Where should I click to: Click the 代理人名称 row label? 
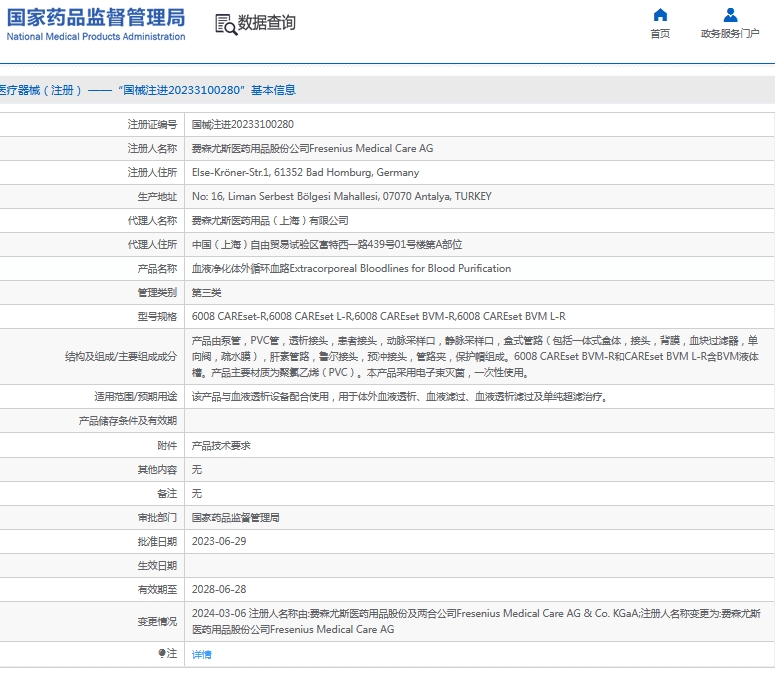(x=152, y=220)
